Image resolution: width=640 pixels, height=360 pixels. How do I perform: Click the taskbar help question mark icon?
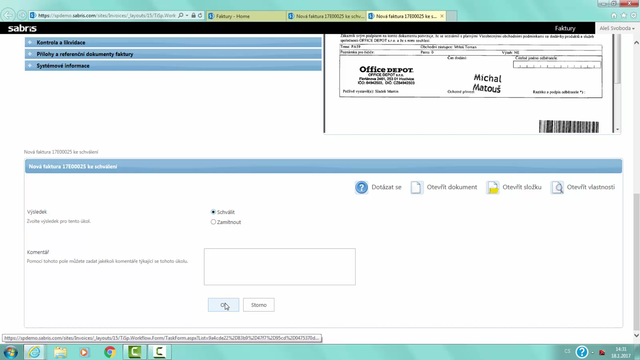(582, 351)
